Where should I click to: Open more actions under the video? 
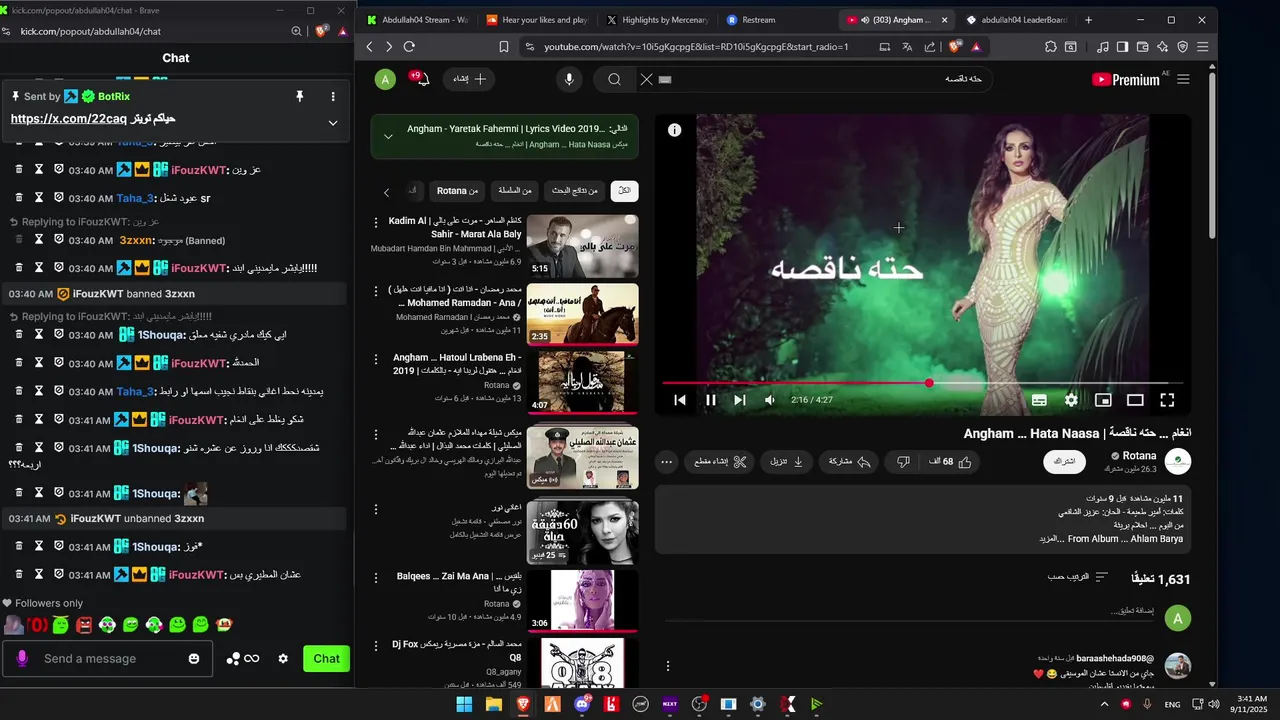click(x=667, y=462)
